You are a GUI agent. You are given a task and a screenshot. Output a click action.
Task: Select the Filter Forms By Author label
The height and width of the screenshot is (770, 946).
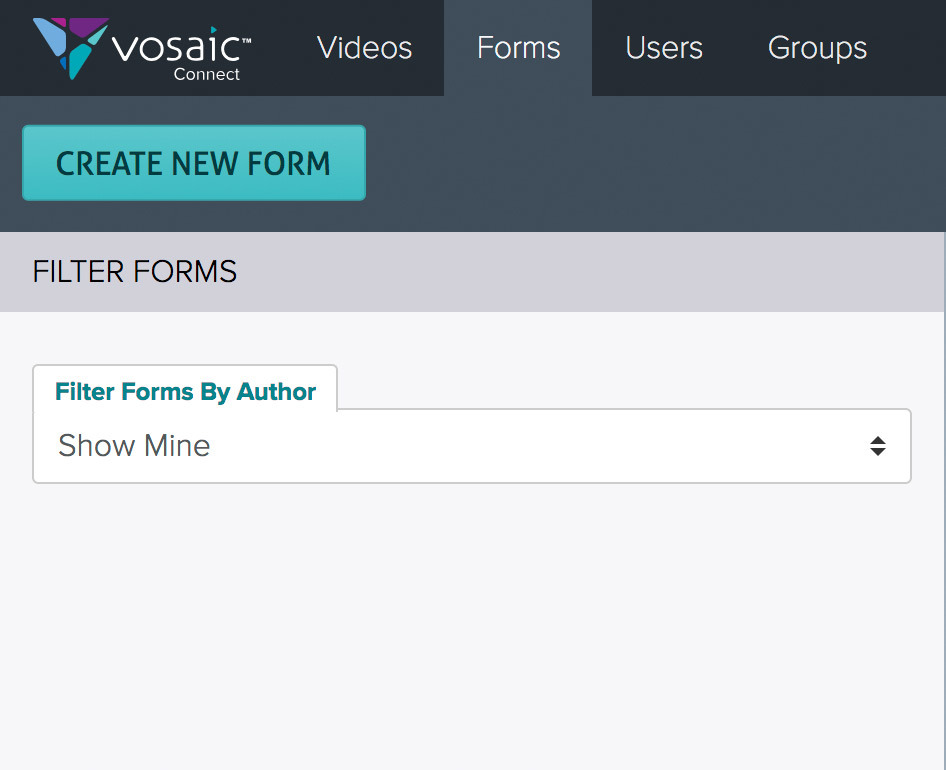click(x=185, y=392)
